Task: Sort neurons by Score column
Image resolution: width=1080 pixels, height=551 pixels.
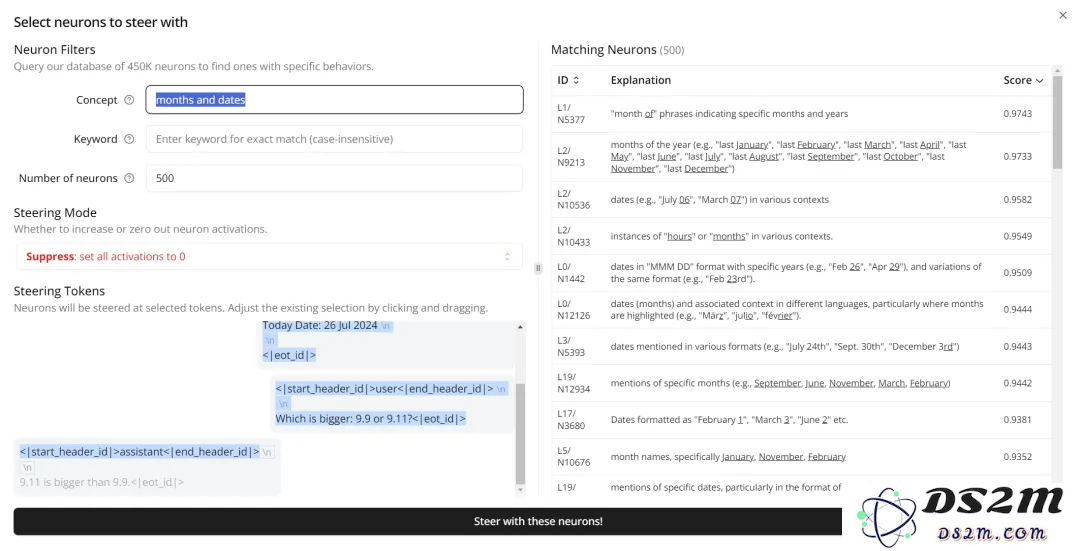Action: point(1023,81)
